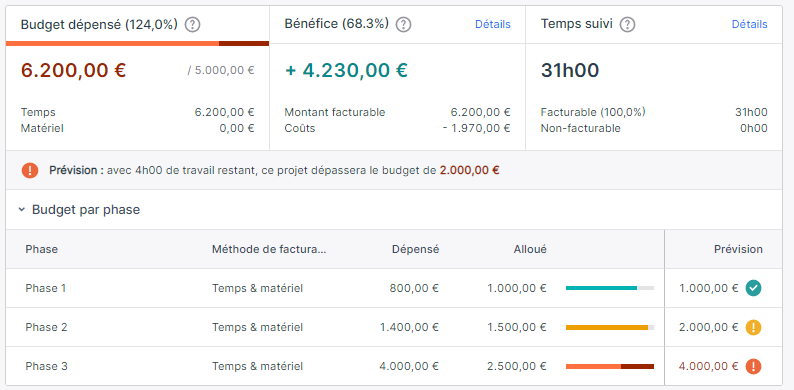This screenshot has height=390, width=794.
Task: Click the Méthode de factura... column header
Action: tap(269, 249)
